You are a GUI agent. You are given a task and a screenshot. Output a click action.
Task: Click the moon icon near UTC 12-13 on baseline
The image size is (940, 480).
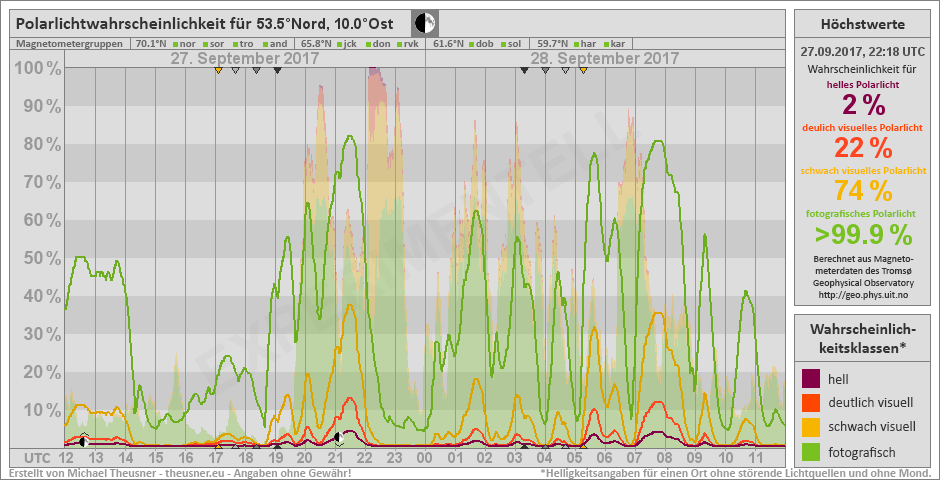[83, 441]
